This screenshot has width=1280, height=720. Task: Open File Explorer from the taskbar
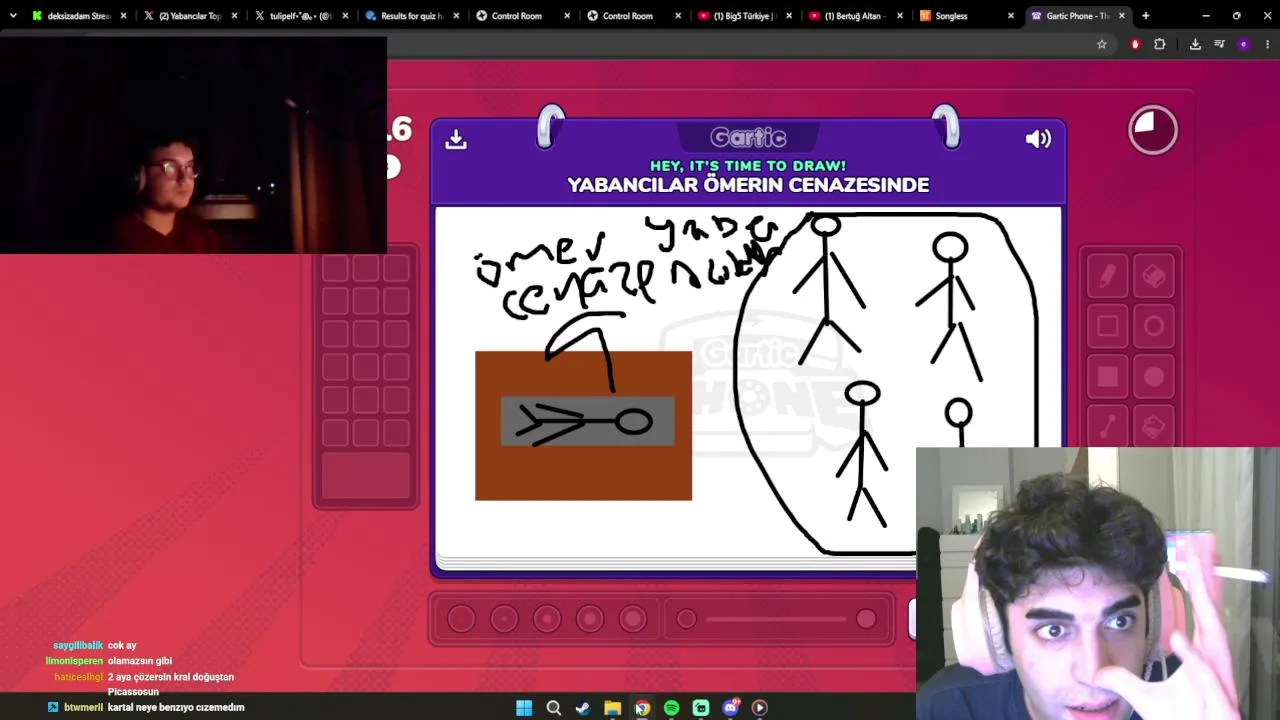pos(612,708)
